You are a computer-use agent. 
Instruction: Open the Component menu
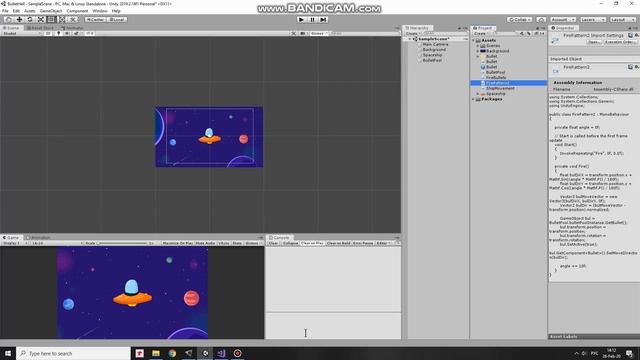pyautogui.click(x=77, y=11)
